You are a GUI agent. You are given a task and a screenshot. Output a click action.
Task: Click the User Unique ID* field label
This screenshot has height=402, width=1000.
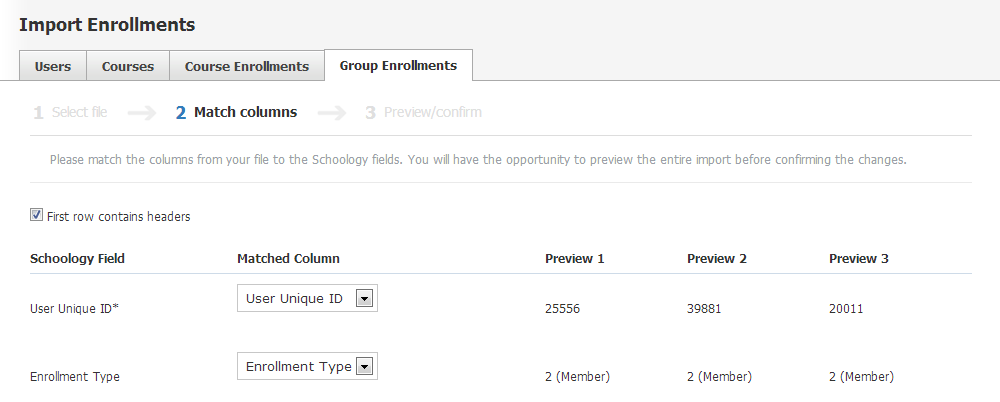click(x=74, y=309)
